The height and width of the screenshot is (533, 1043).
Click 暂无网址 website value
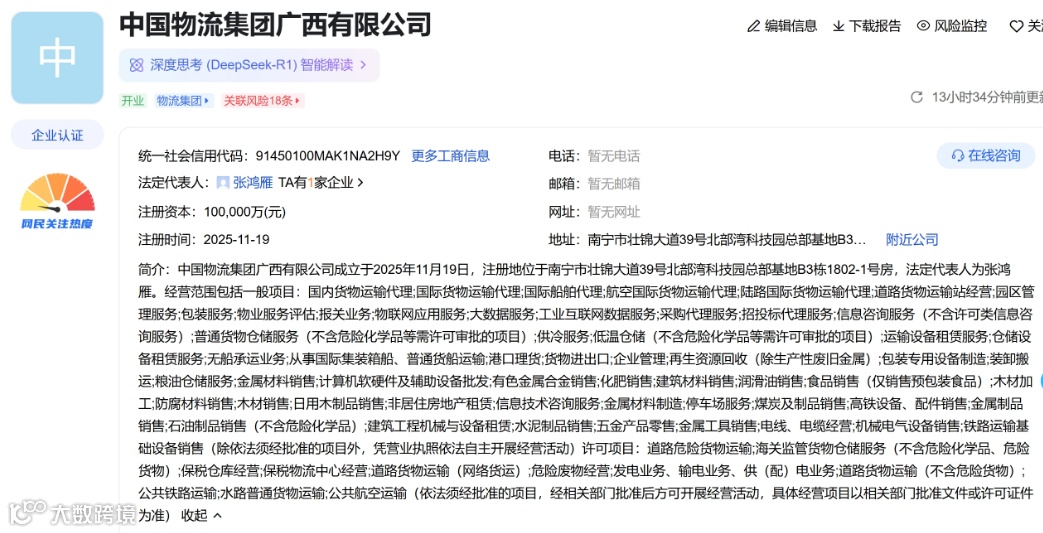pyautogui.click(x=613, y=212)
